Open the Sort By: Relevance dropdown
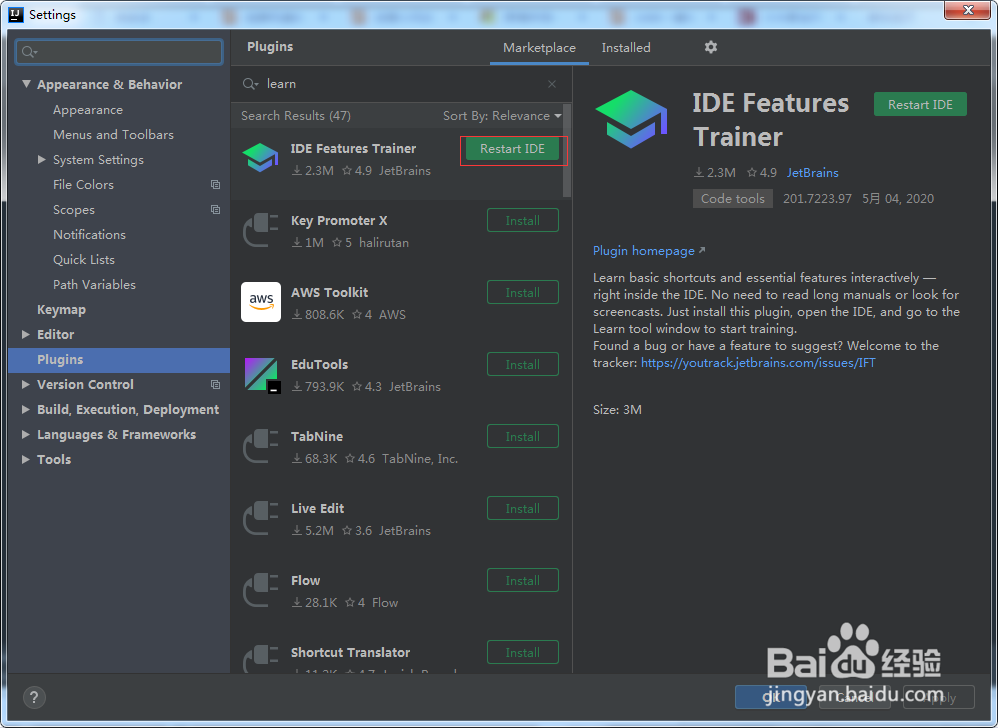Viewport: 998px width, 728px height. point(502,116)
